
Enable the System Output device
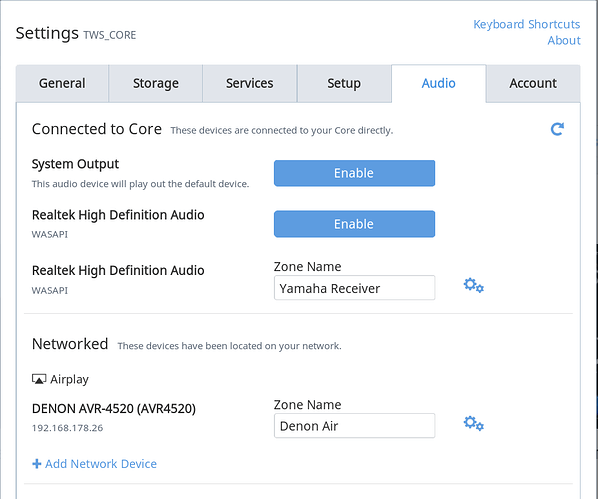tap(354, 173)
